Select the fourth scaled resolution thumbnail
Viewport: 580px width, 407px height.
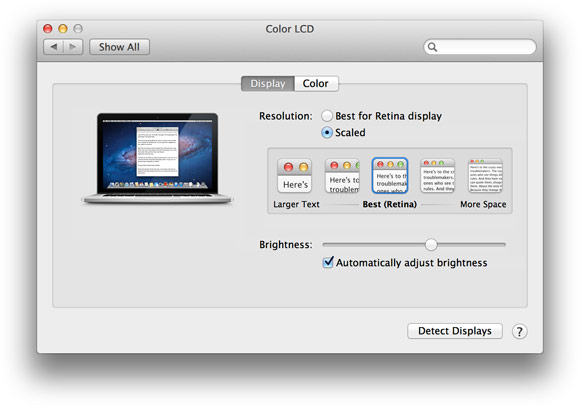click(437, 176)
